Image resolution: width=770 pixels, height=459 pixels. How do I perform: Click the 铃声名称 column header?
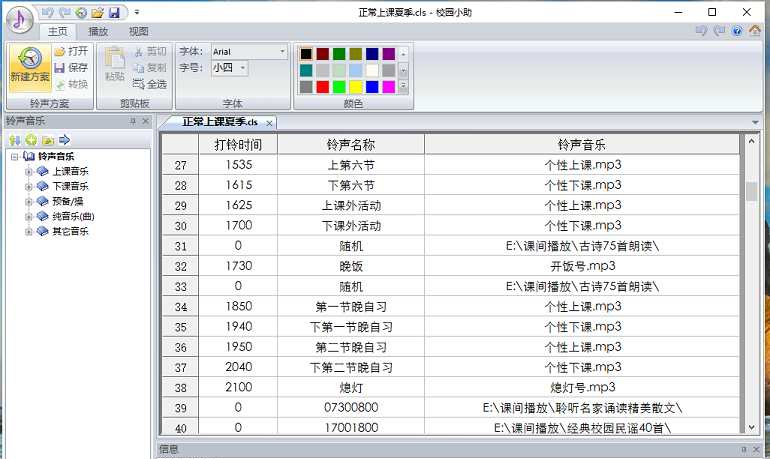pyautogui.click(x=351, y=145)
